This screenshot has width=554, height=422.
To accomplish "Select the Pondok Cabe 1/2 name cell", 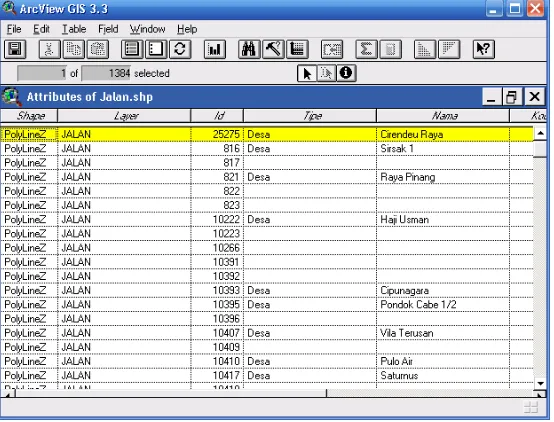I will pyautogui.click(x=443, y=305).
